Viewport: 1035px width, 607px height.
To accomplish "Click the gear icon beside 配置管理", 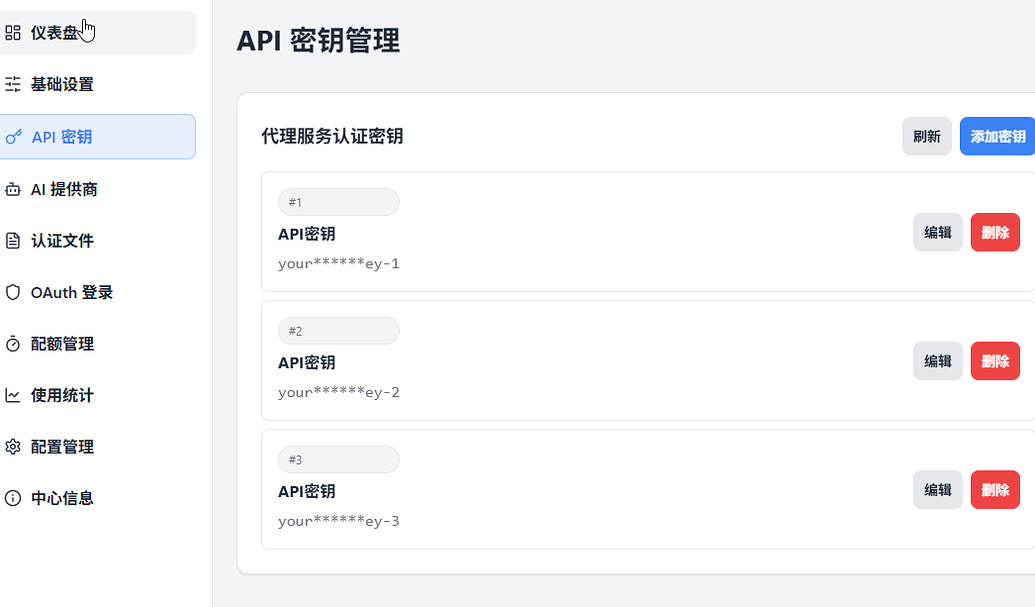I will coord(13,447).
